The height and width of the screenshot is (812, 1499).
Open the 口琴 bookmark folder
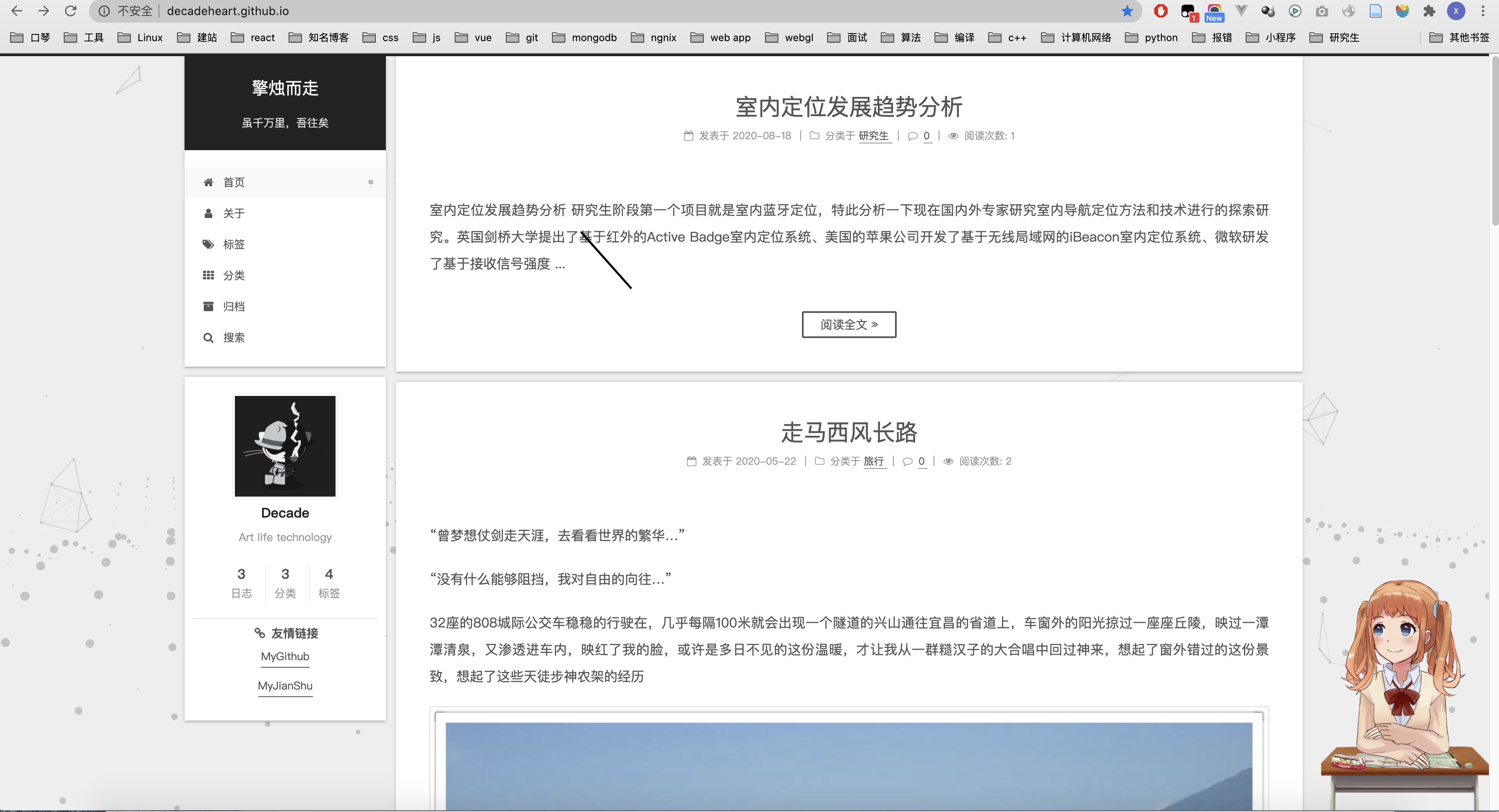click(x=30, y=37)
